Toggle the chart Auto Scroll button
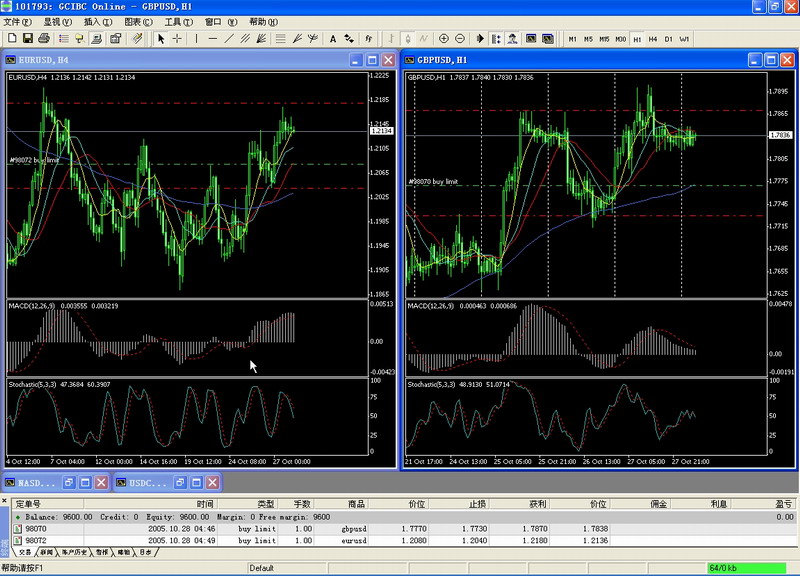Image resolution: width=800 pixels, height=576 pixels. click(x=480, y=39)
